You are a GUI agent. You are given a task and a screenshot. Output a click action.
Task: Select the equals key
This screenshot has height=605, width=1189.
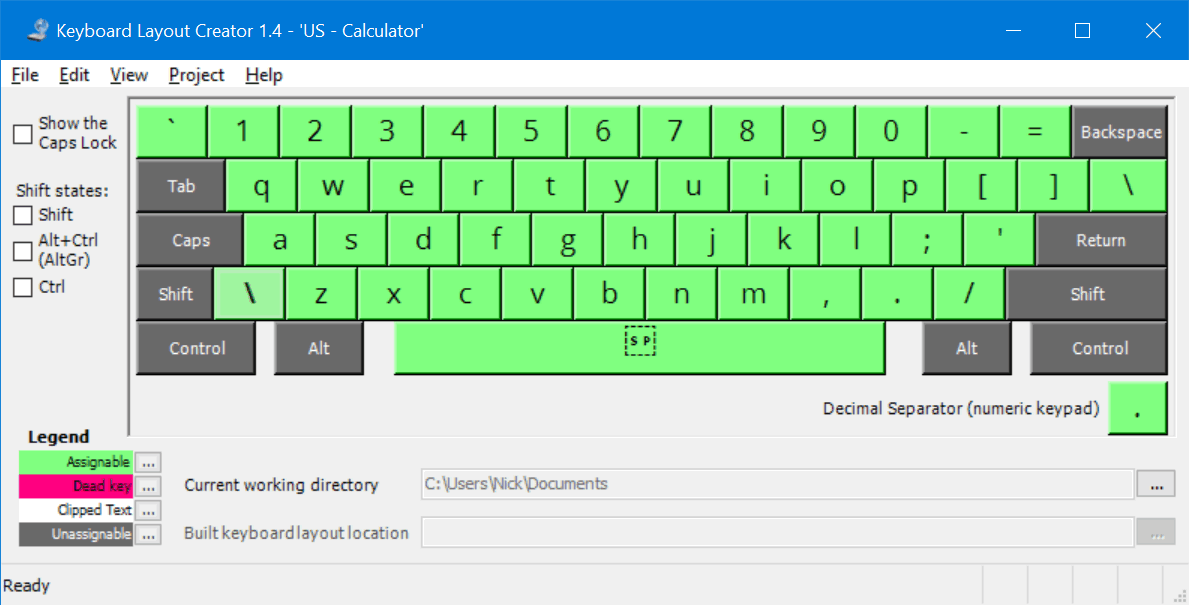pos(1035,131)
